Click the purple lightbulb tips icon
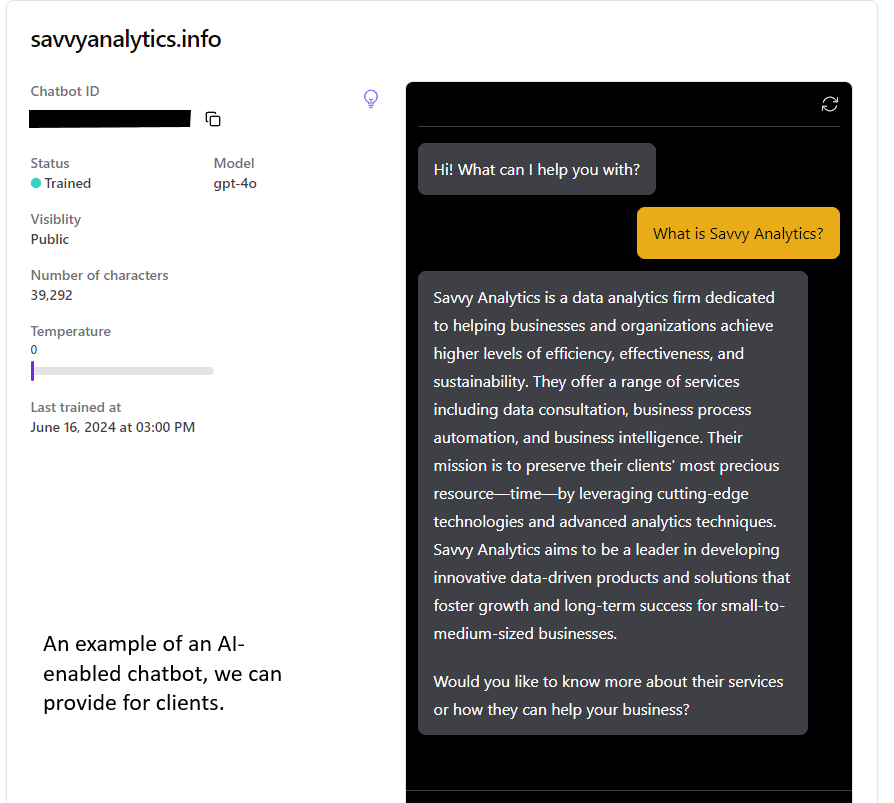This screenshot has width=894, height=803. pos(371,99)
